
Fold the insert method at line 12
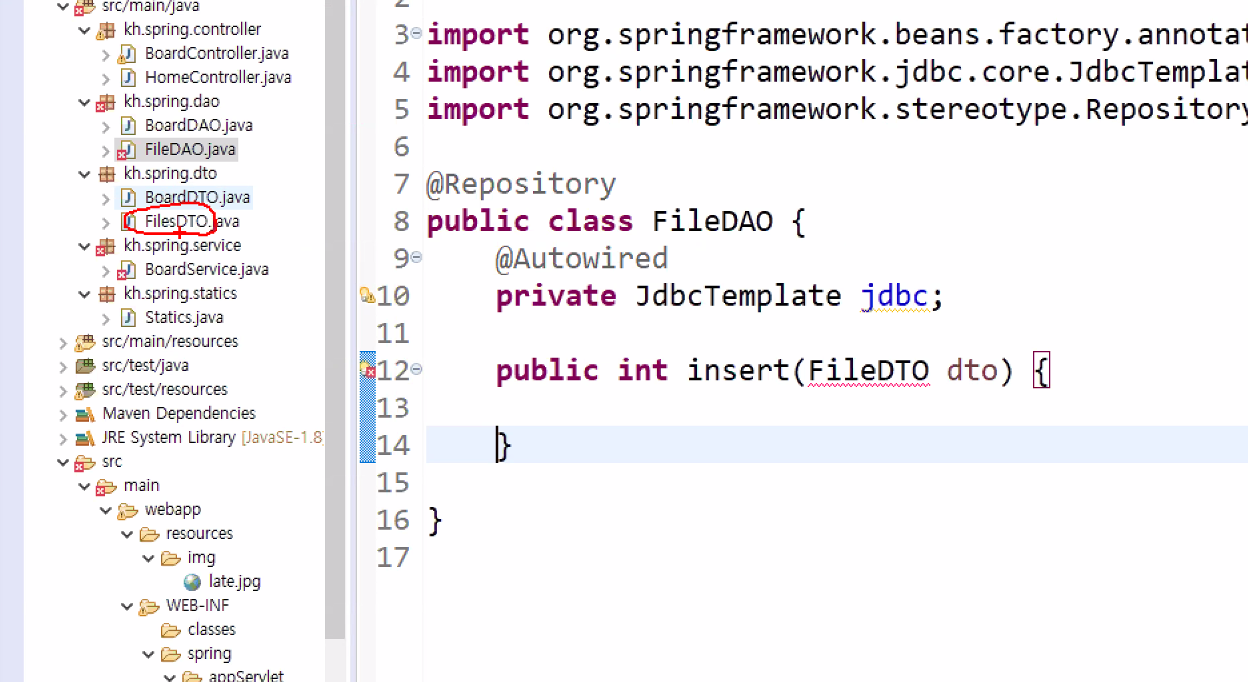pos(416,369)
